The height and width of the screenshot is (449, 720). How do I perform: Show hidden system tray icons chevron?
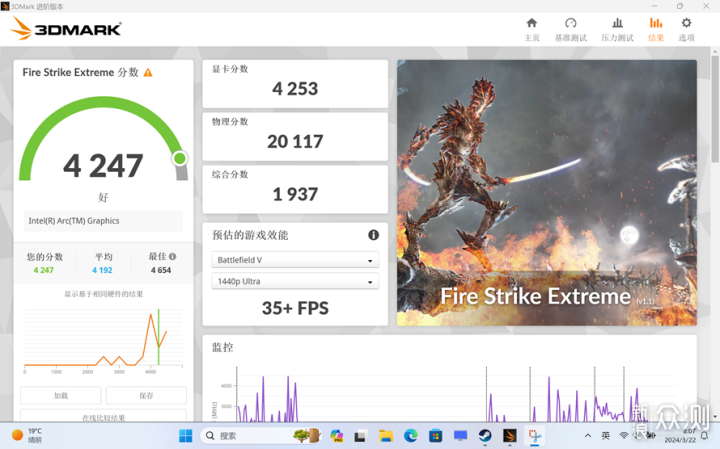tap(588, 436)
